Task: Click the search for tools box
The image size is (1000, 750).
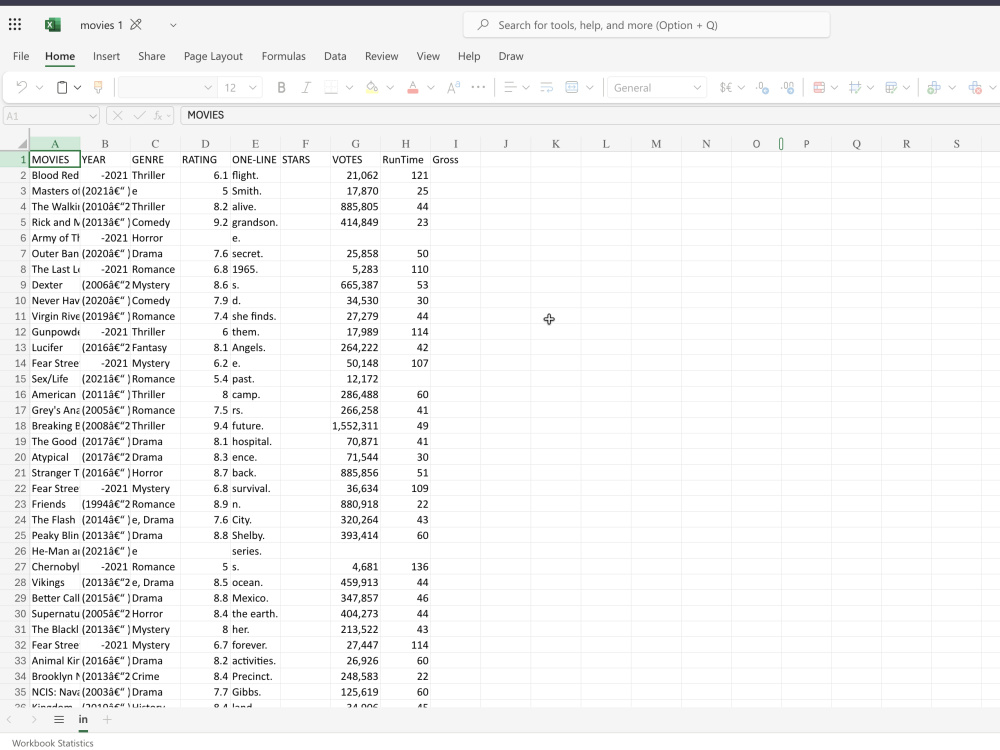Action: click(x=646, y=25)
